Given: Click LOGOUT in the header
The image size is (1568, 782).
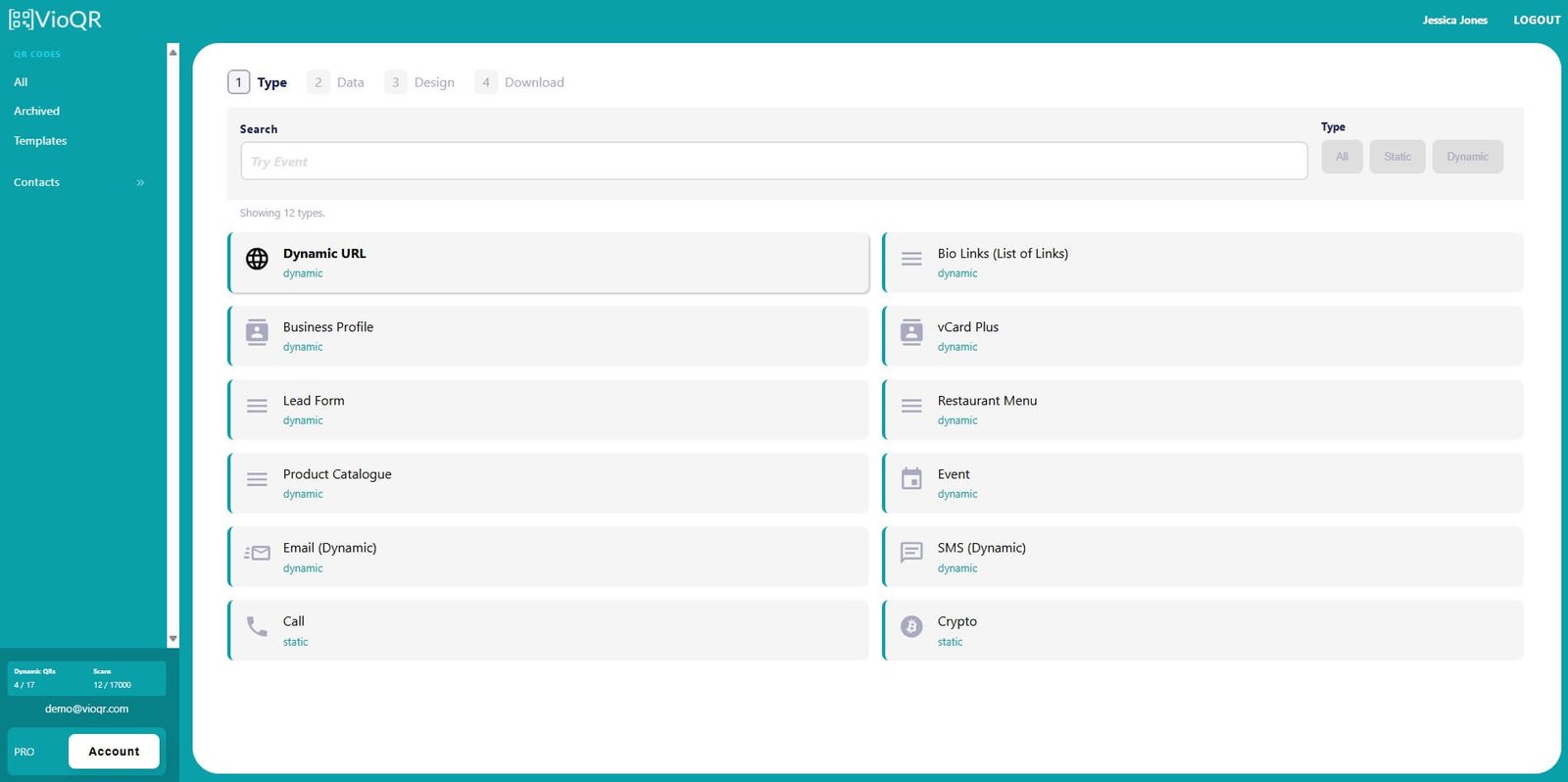Looking at the screenshot, I should click(1536, 20).
